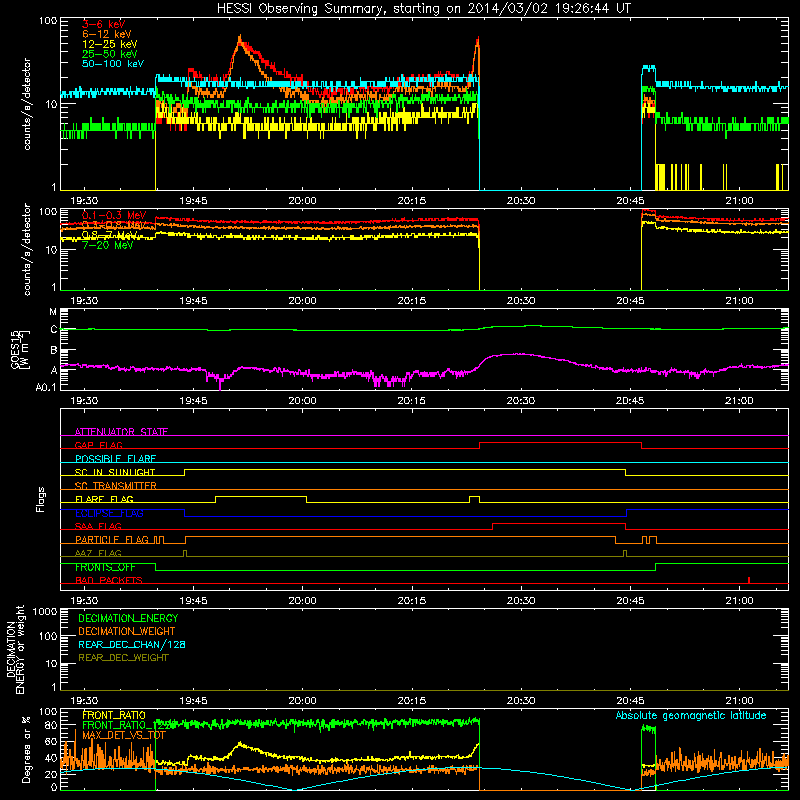Pick the green 25-50 keV legend label
The image size is (800, 800).
[x=110, y=54]
